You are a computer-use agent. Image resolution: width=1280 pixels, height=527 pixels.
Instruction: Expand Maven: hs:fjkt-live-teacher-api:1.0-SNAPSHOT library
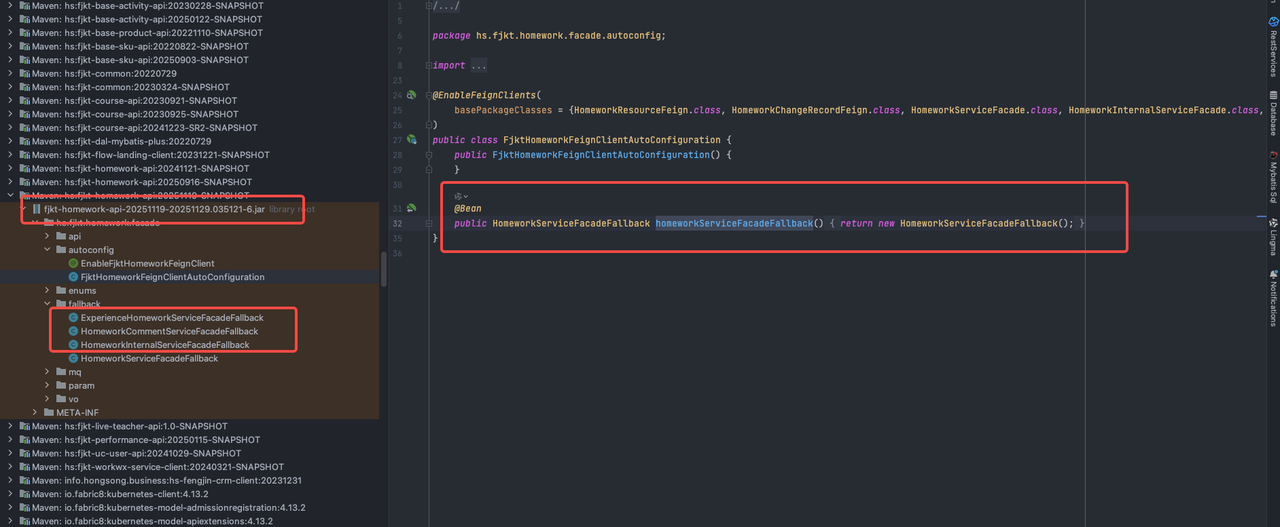pyautogui.click(x=10, y=426)
